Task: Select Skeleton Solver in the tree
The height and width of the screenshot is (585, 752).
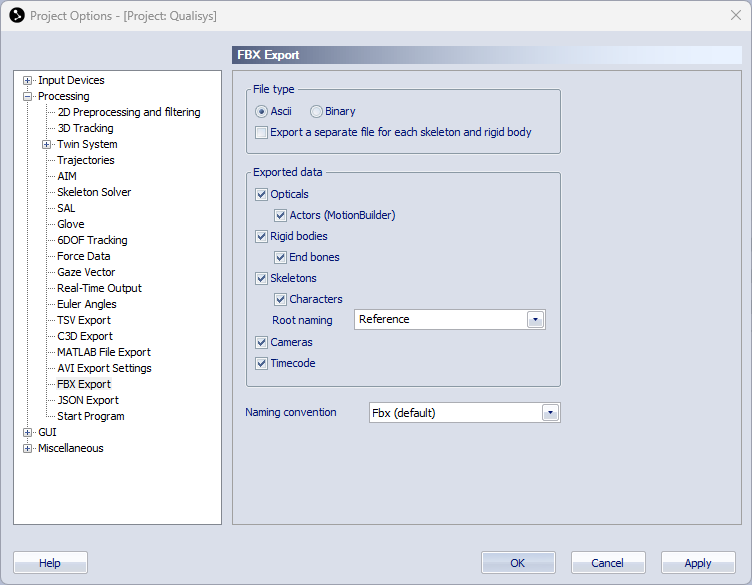Action: (x=94, y=192)
